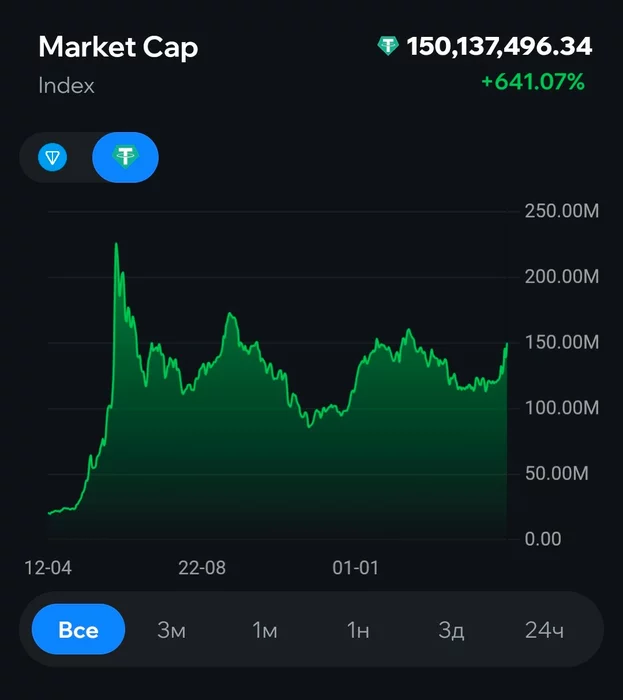Click the Market Cap title
623x700 pixels.
[118, 47]
